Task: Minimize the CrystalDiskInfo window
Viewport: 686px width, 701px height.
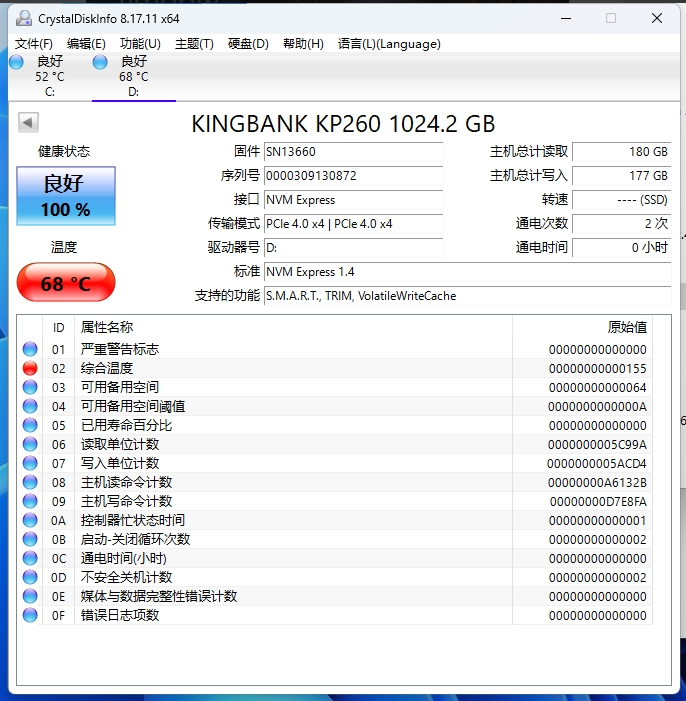Action: [566, 18]
